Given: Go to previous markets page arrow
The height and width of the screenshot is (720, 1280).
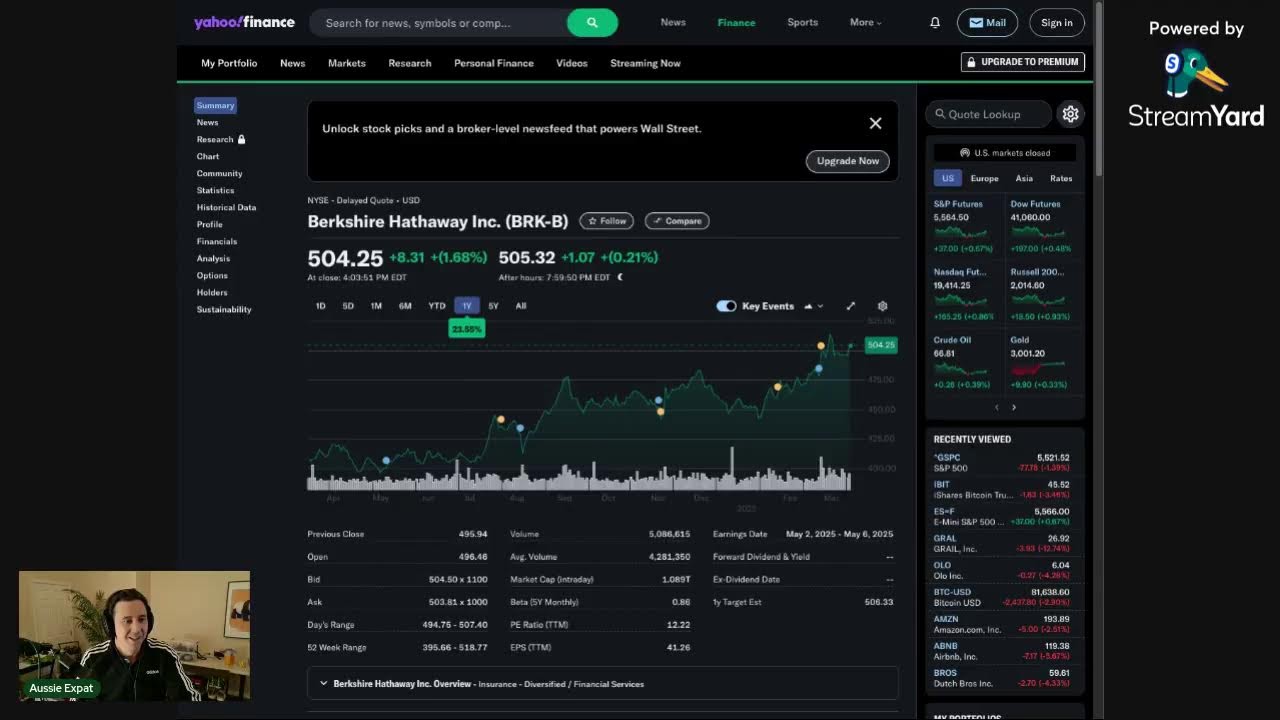Looking at the screenshot, I should (x=996, y=407).
